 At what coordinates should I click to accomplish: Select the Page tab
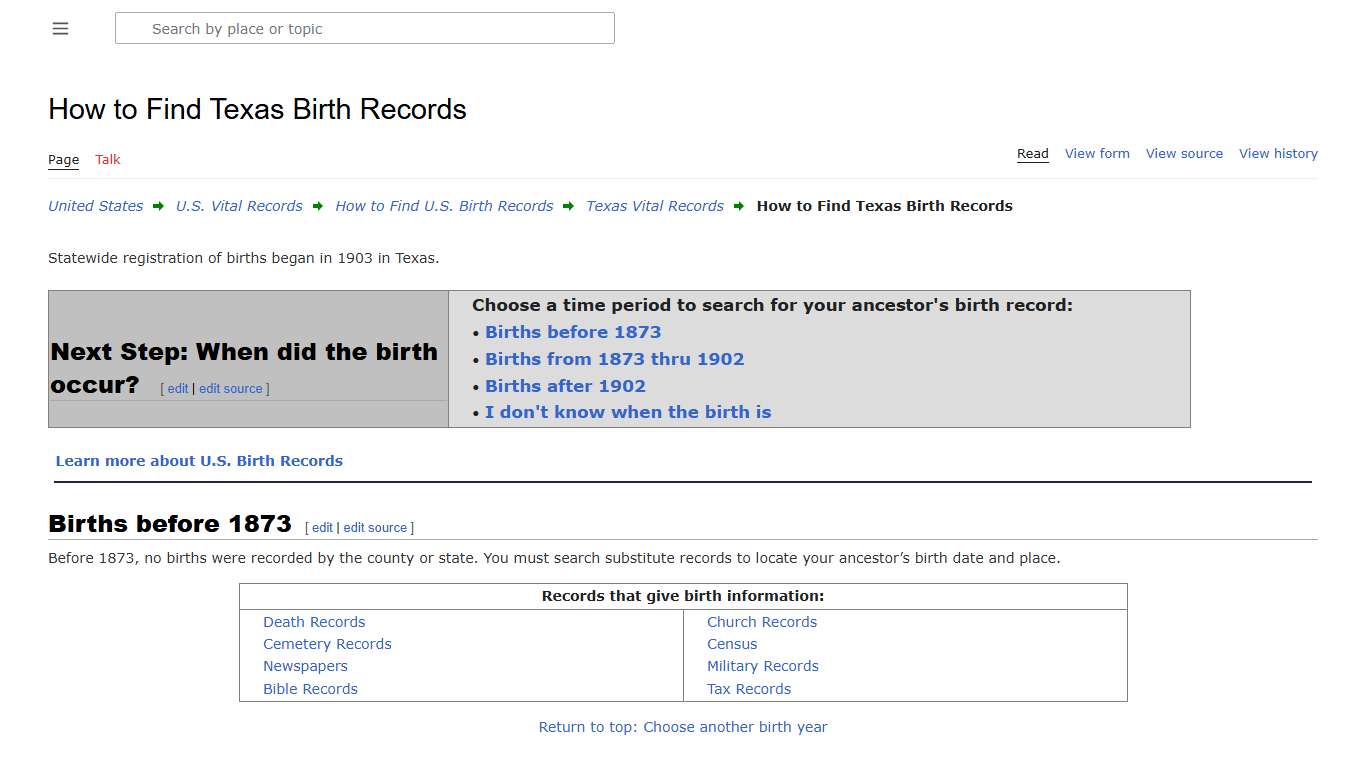(x=63, y=159)
